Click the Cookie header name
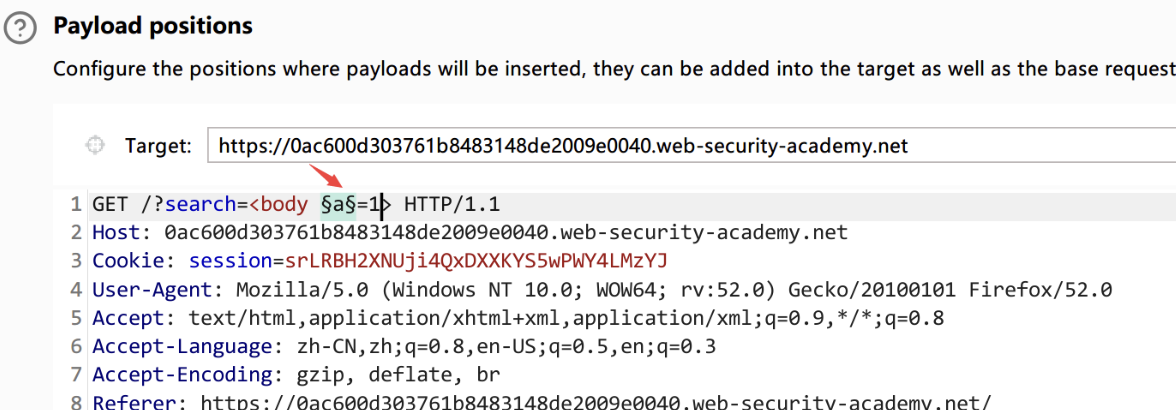This screenshot has height=410, width=1176. coord(126,261)
